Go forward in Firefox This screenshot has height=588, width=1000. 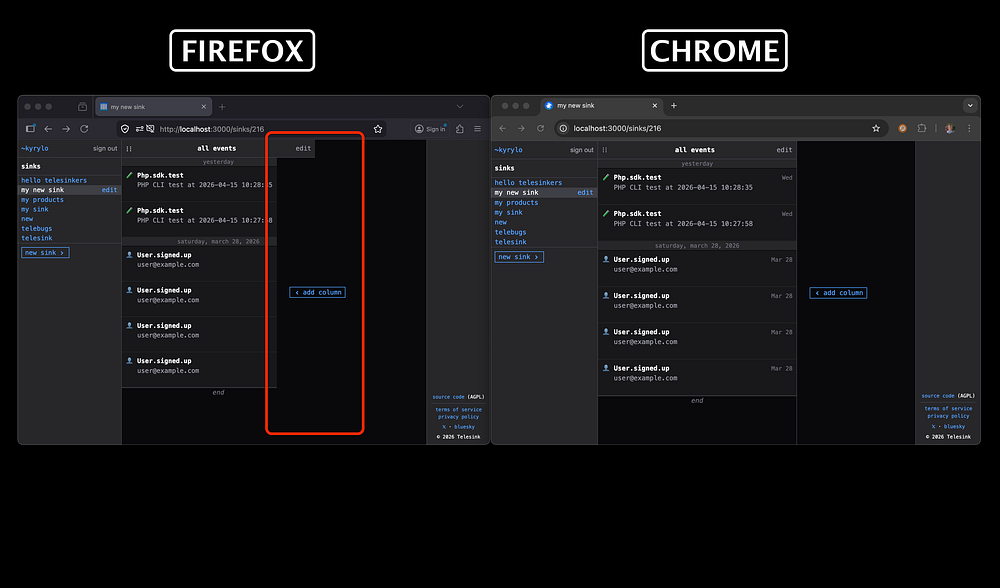(x=66, y=129)
